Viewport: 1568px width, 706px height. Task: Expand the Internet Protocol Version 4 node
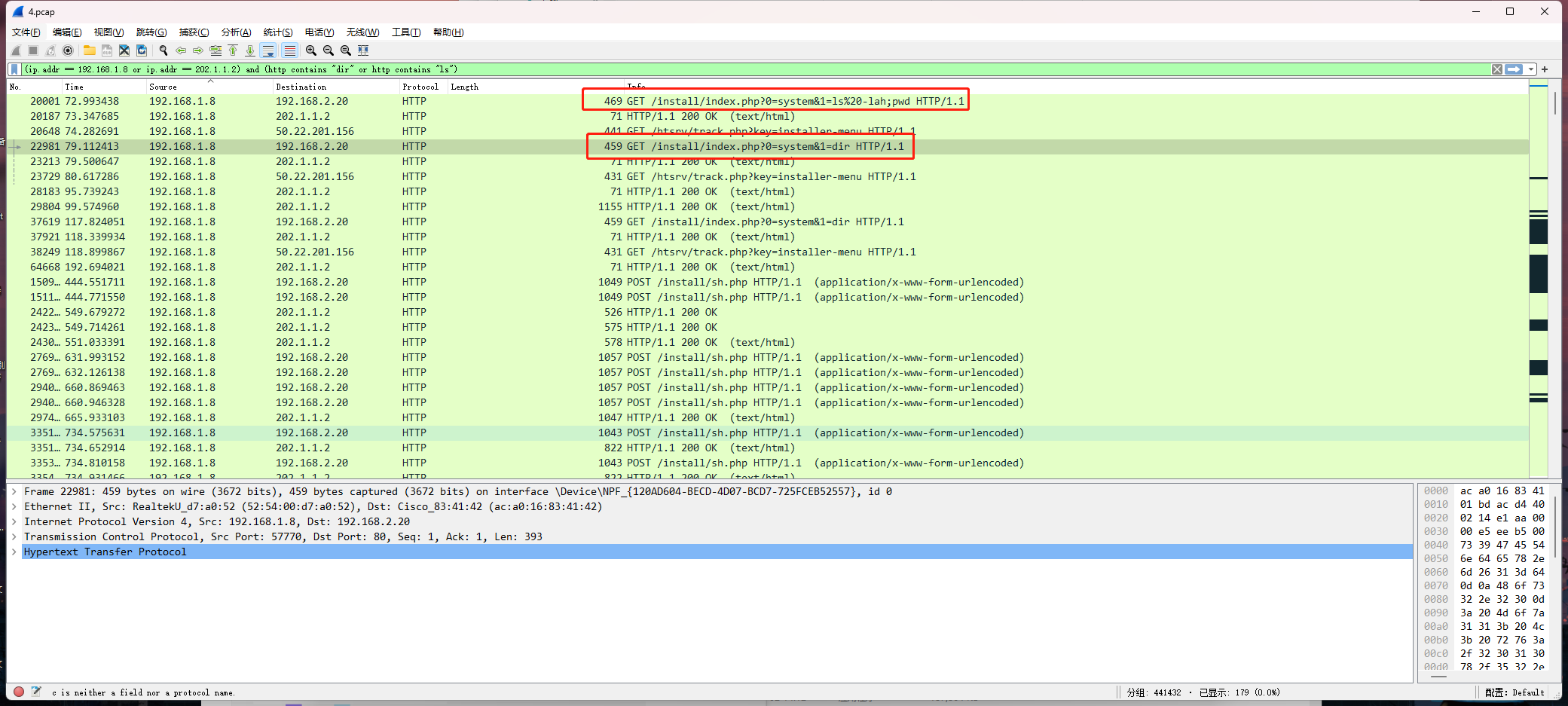[x=14, y=521]
